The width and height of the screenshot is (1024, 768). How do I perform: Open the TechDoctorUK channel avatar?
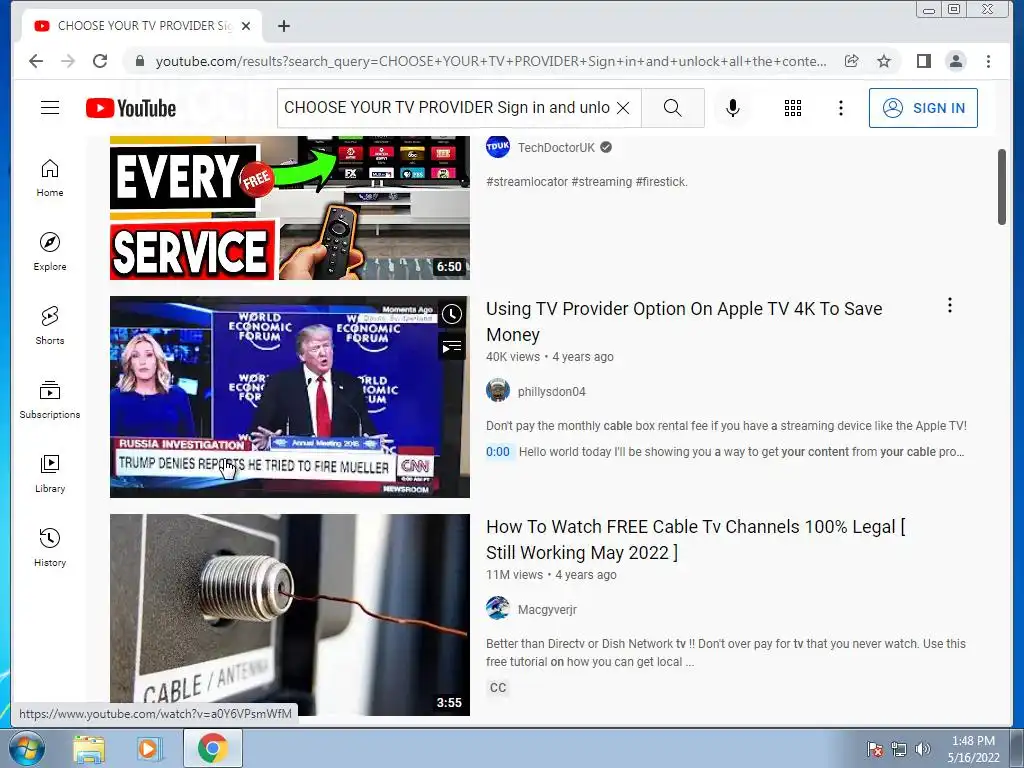point(498,147)
